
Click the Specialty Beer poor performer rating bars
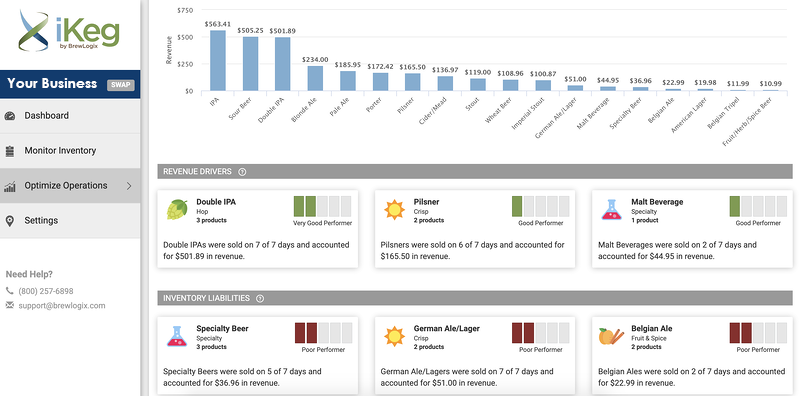click(324, 333)
